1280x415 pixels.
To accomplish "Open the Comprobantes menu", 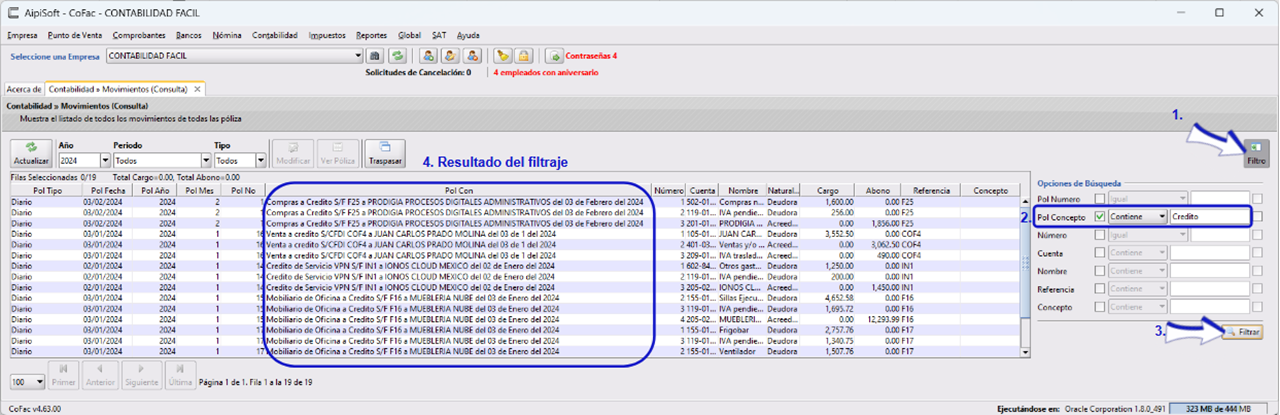I will [x=140, y=35].
